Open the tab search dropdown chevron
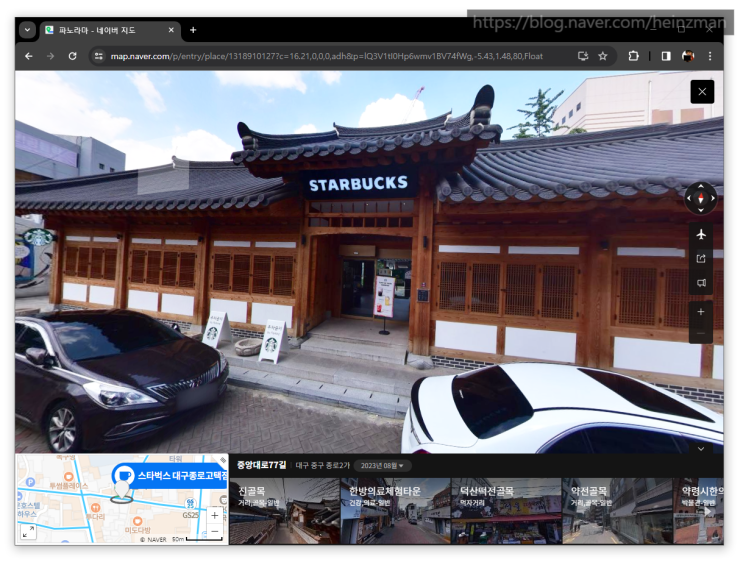Image resolution: width=743 pixels, height=562 pixels. (27, 30)
